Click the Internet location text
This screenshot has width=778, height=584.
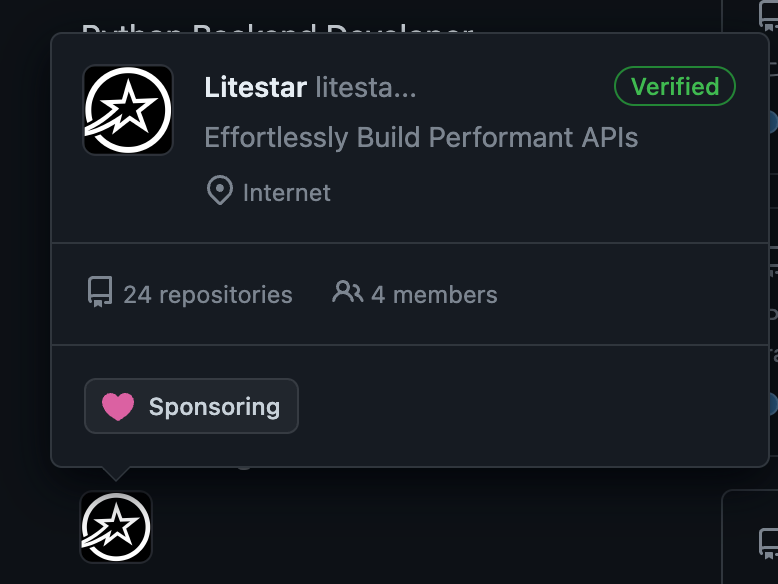click(x=286, y=192)
